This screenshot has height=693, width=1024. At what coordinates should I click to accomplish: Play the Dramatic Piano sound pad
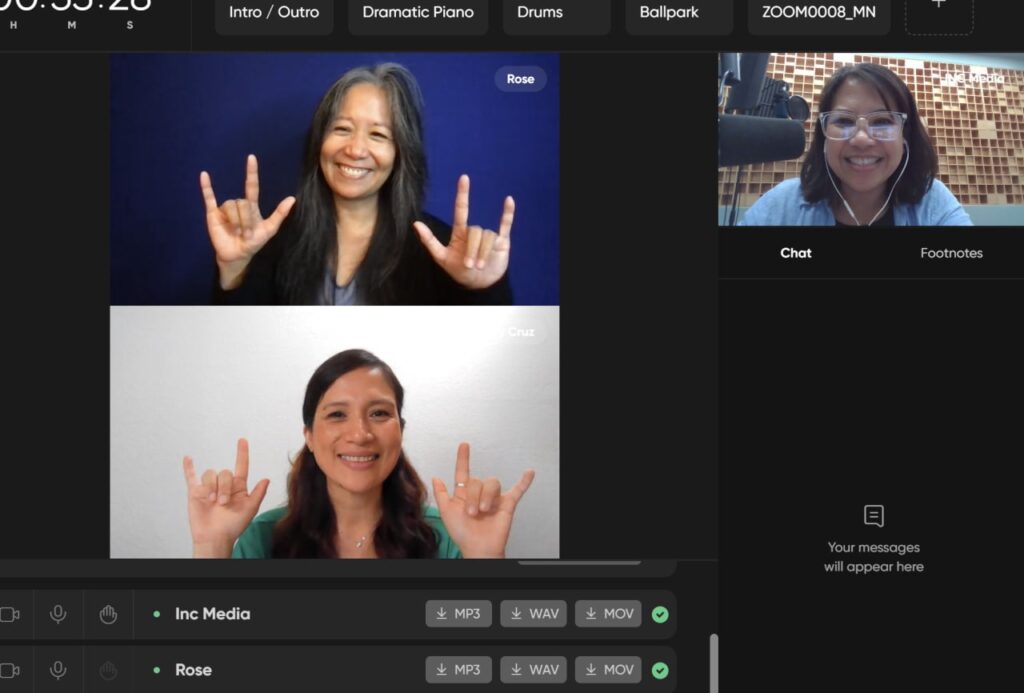point(417,14)
